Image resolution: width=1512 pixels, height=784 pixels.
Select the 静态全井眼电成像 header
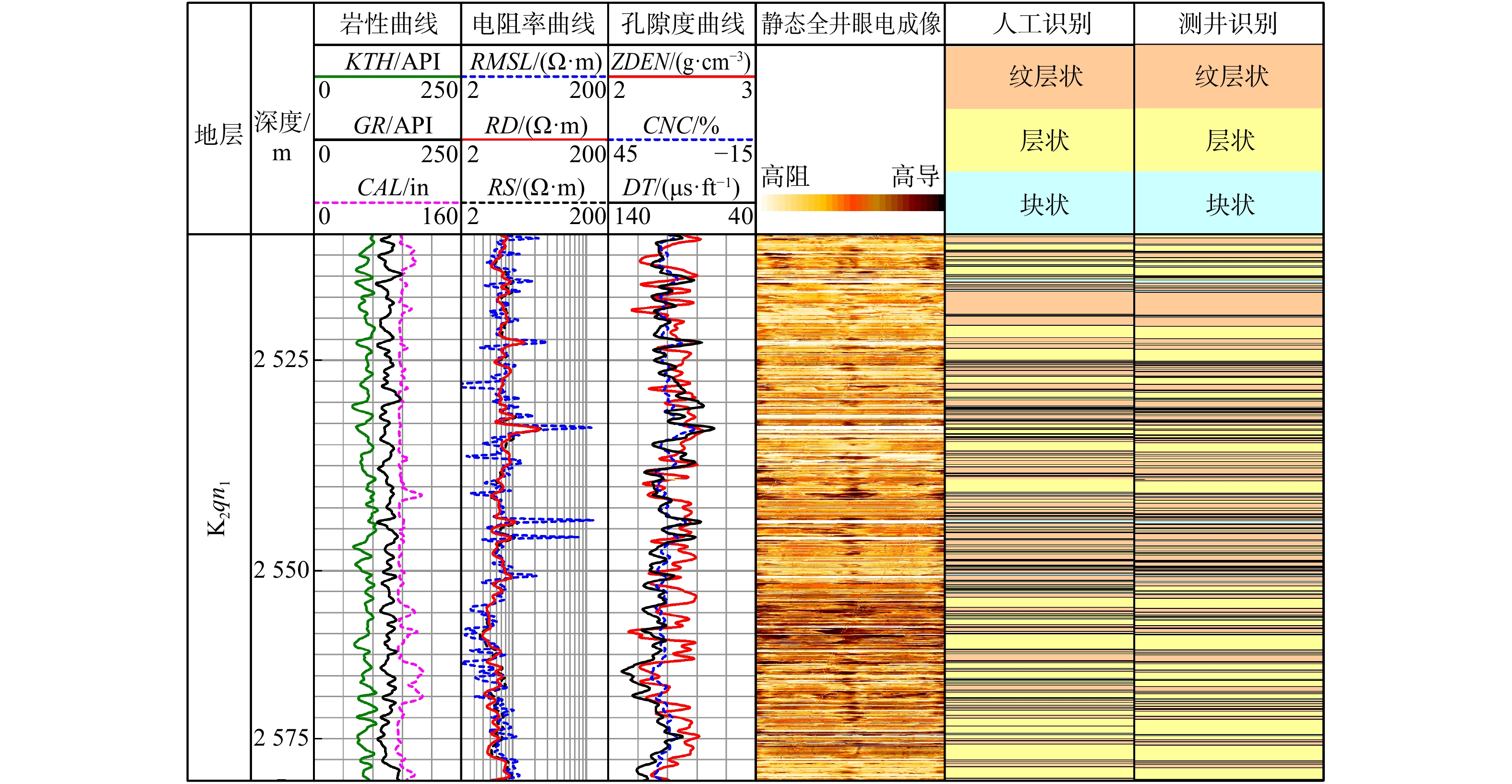[x=850, y=24]
